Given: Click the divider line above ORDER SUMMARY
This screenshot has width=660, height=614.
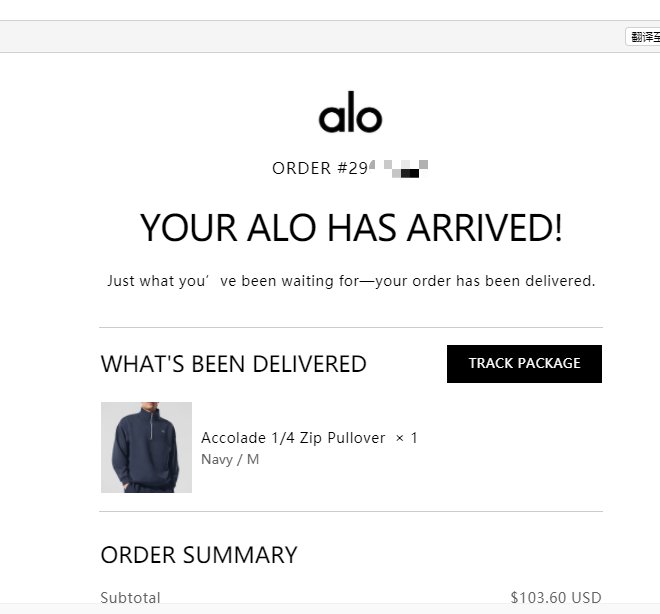Looking at the screenshot, I should (351, 511).
